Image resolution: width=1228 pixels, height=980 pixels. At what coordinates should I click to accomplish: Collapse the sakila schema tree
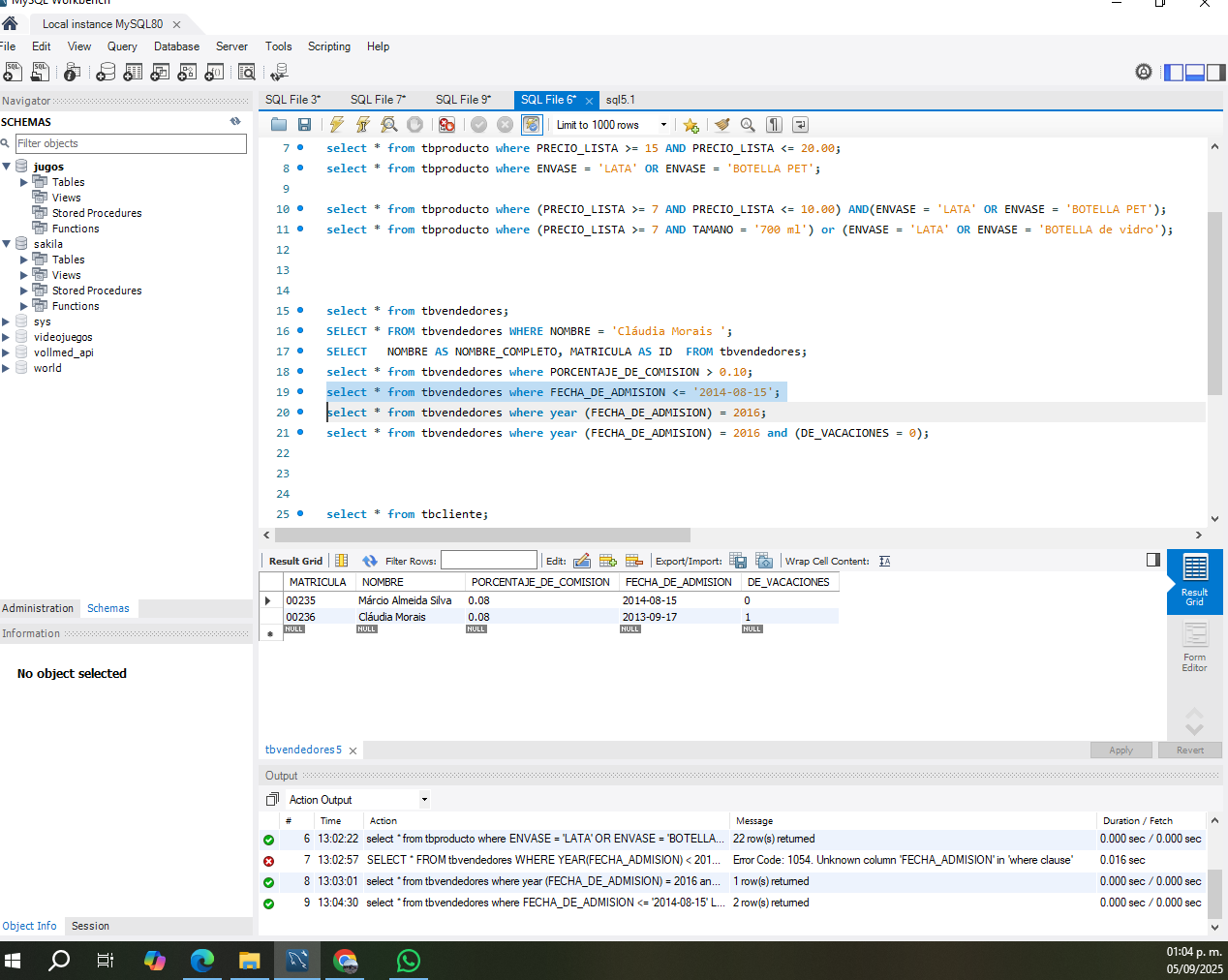8,244
